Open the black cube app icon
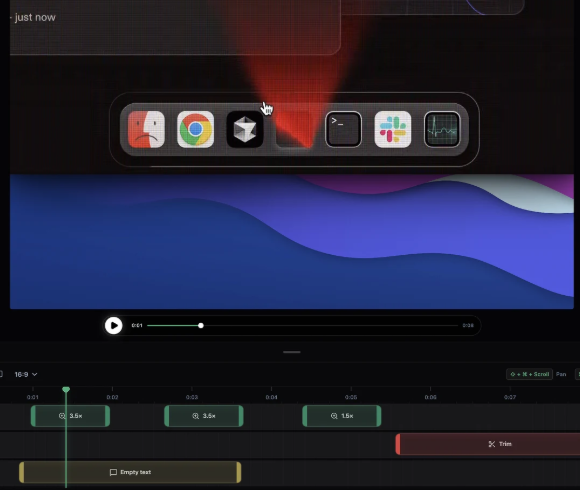This screenshot has width=580, height=490. tap(245, 129)
